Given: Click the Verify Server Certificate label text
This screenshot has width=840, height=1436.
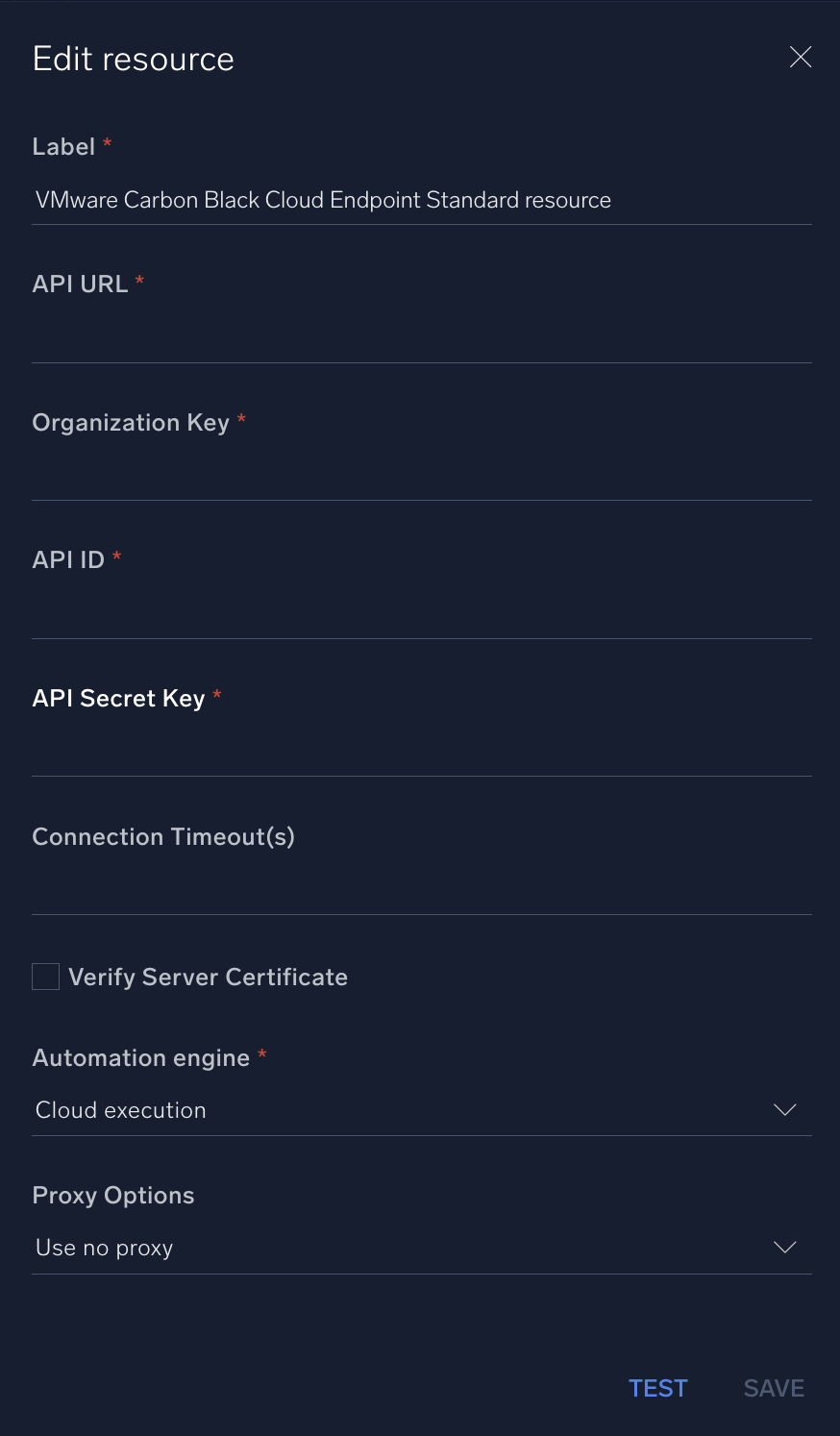Looking at the screenshot, I should pyautogui.click(x=208, y=977).
